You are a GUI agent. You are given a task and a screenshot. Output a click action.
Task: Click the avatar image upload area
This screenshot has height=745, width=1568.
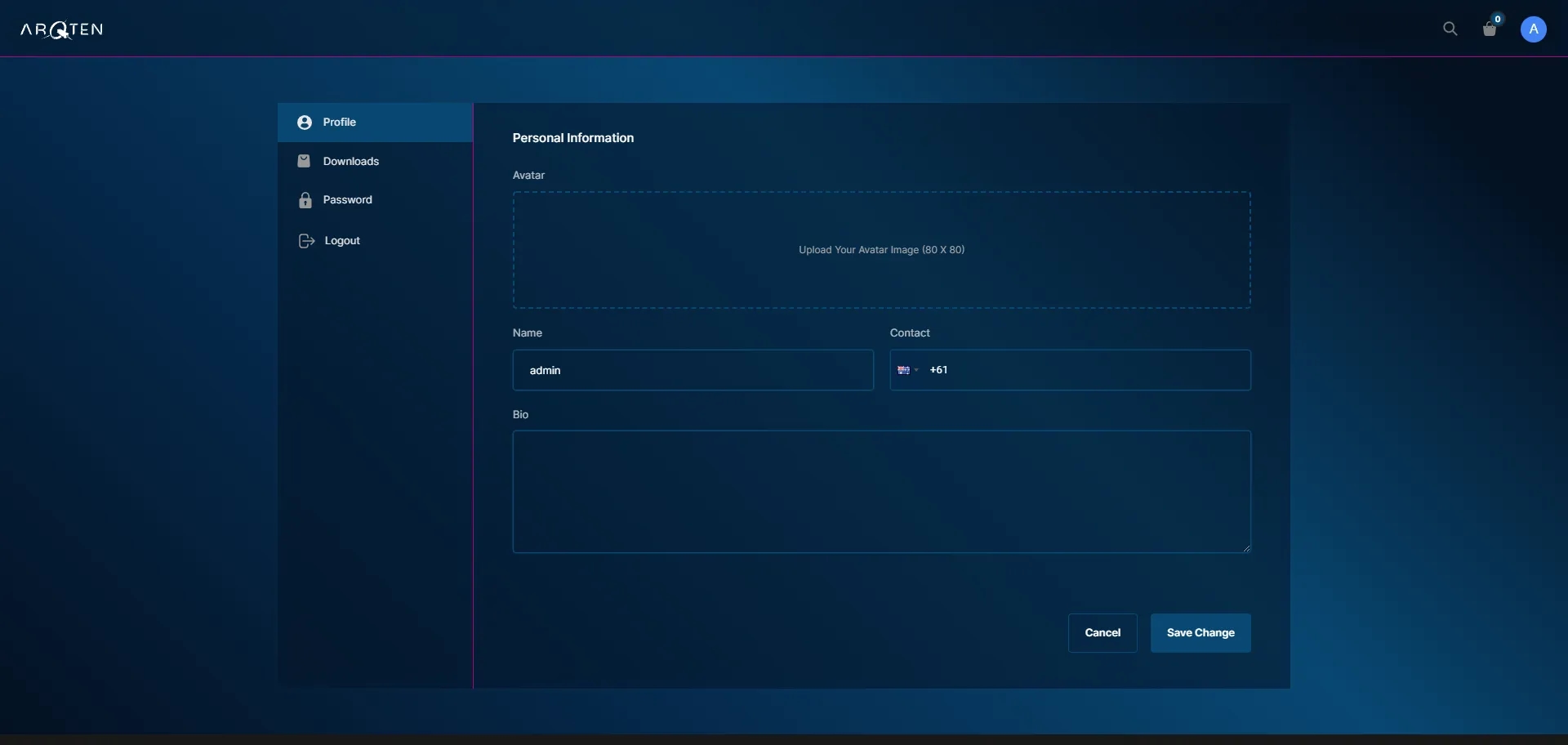tap(882, 250)
